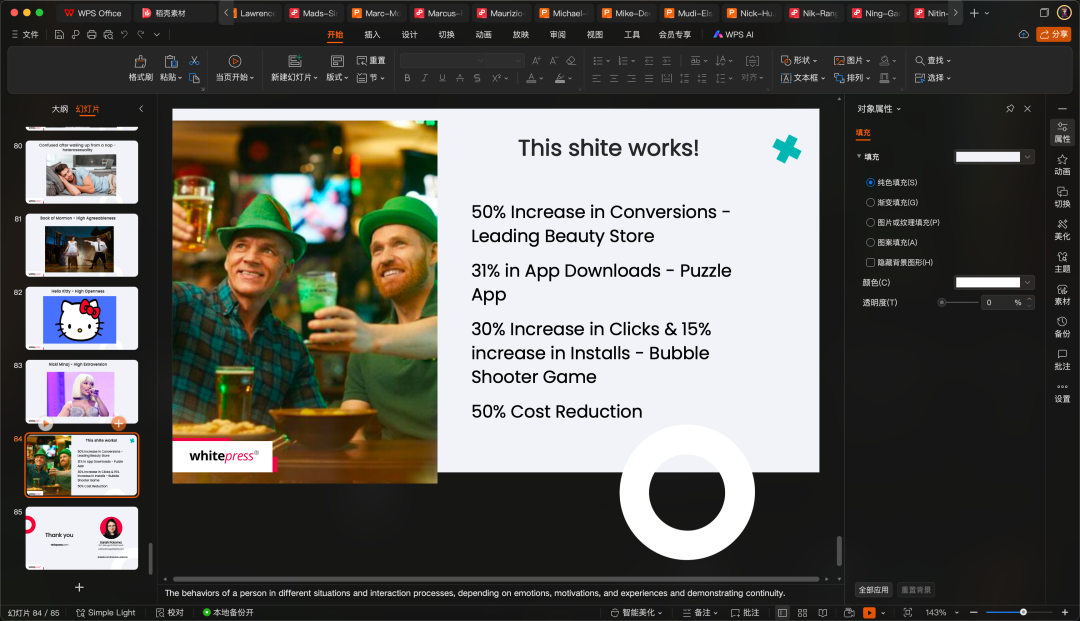This screenshot has height=621, width=1080.
Task: Click the Proofread (校对) status bar button
Action: 170,613
